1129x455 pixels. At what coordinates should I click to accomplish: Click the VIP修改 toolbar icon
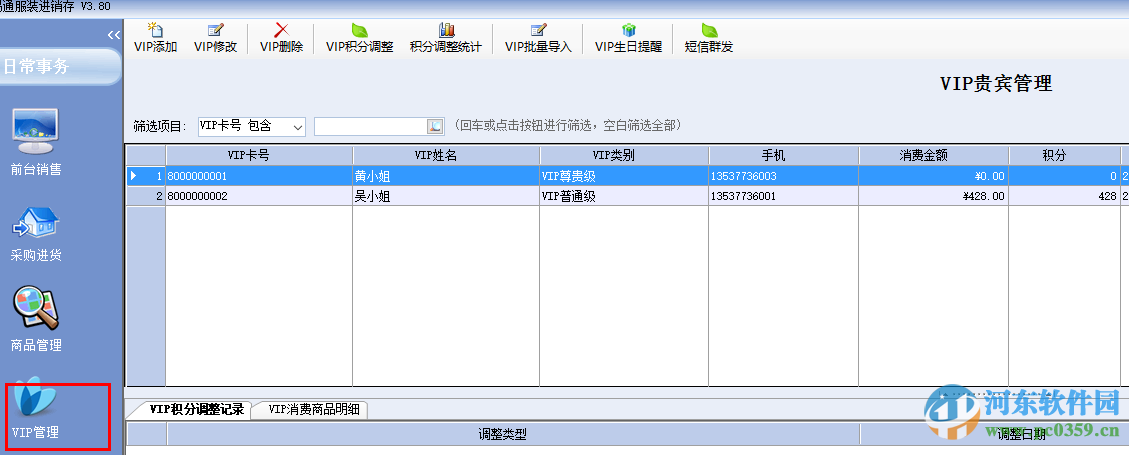pyautogui.click(x=215, y=38)
